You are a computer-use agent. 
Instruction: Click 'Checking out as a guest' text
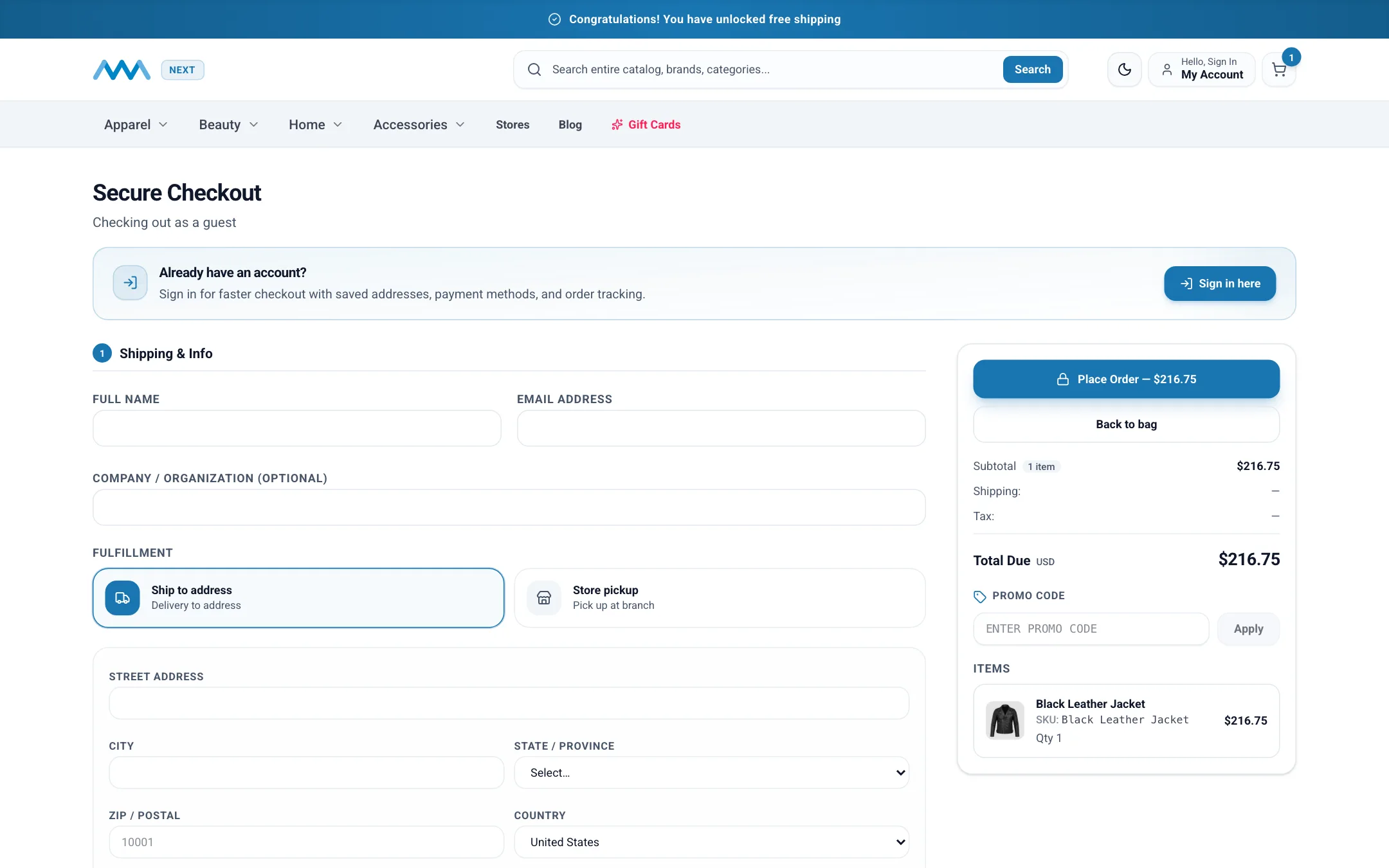(164, 222)
